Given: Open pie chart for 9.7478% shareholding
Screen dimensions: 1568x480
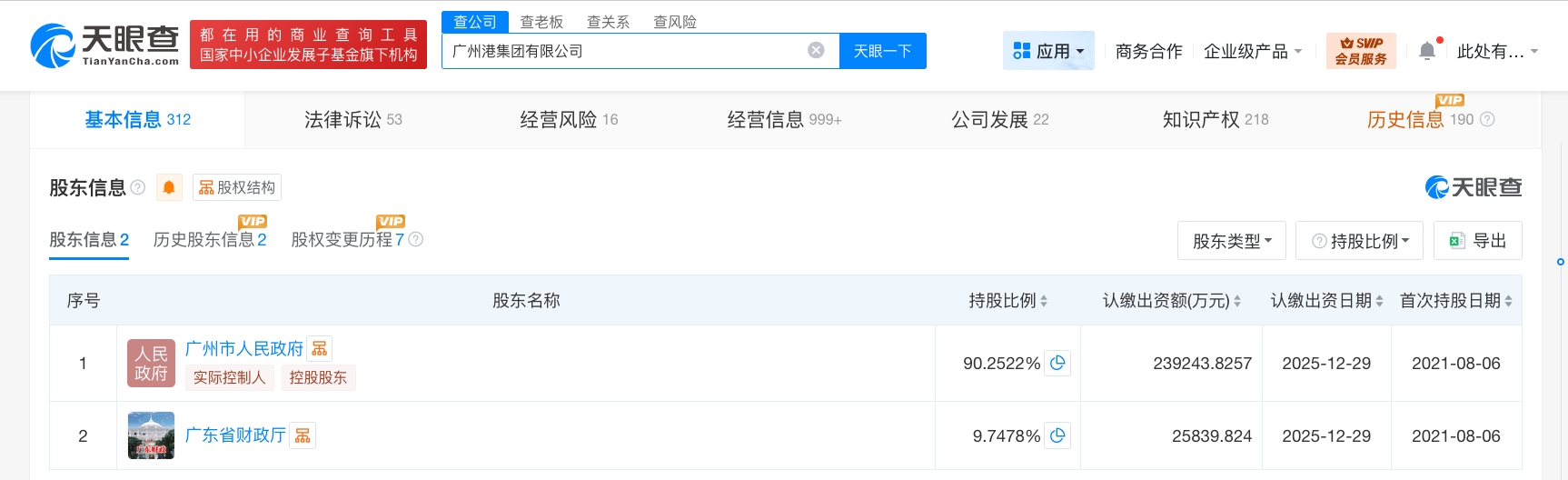Looking at the screenshot, I should [x=1057, y=436].
